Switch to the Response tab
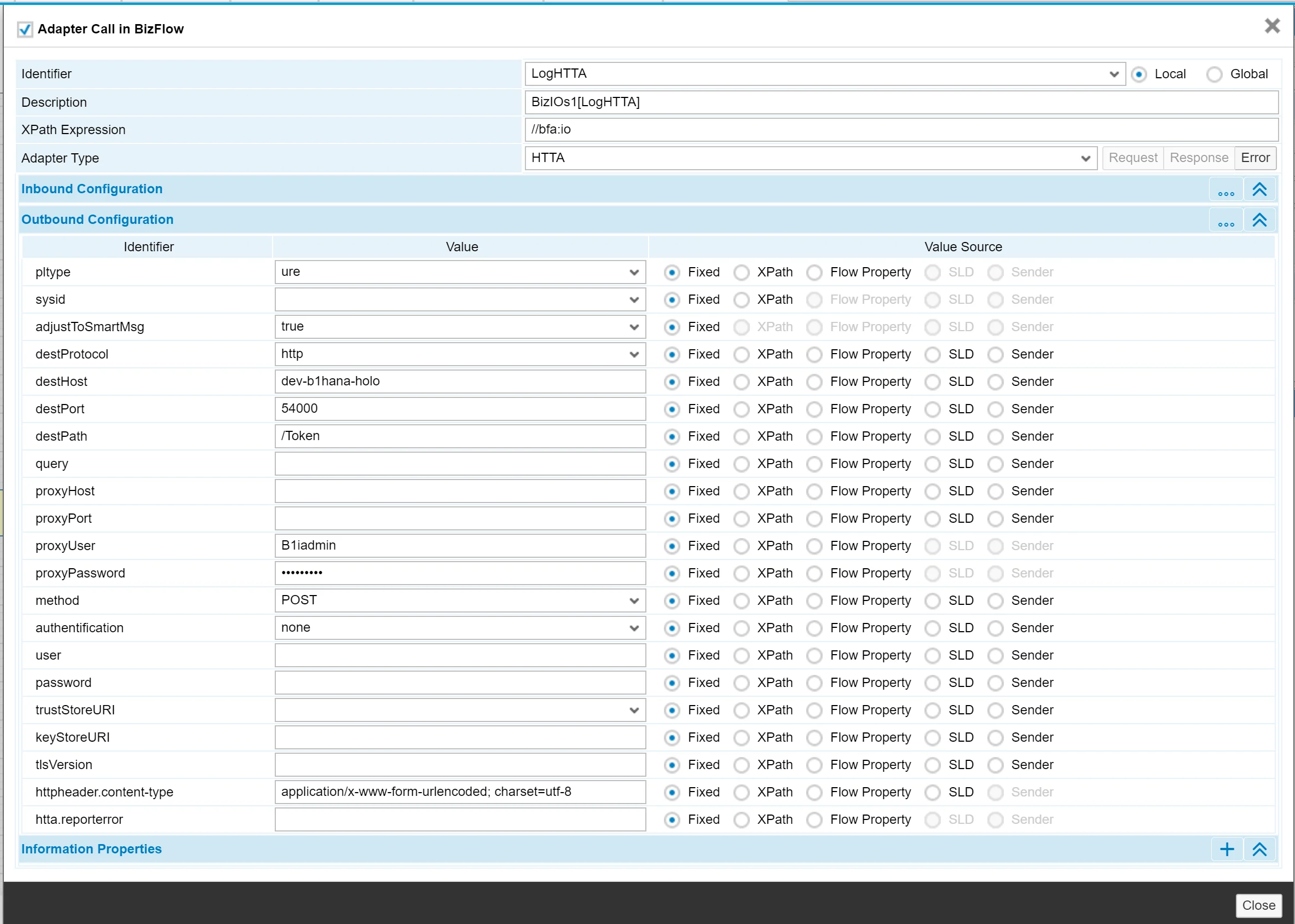Viewport: 1295px width, 924px height. coord(1197,157)
